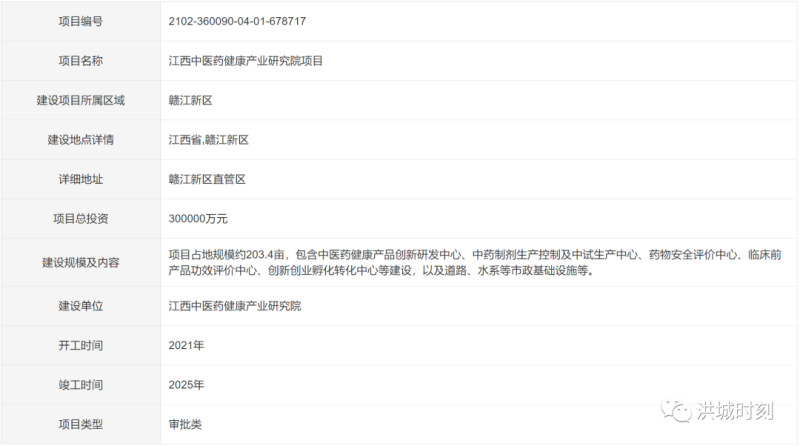Click the 详细地址 label

coord(81,179)
